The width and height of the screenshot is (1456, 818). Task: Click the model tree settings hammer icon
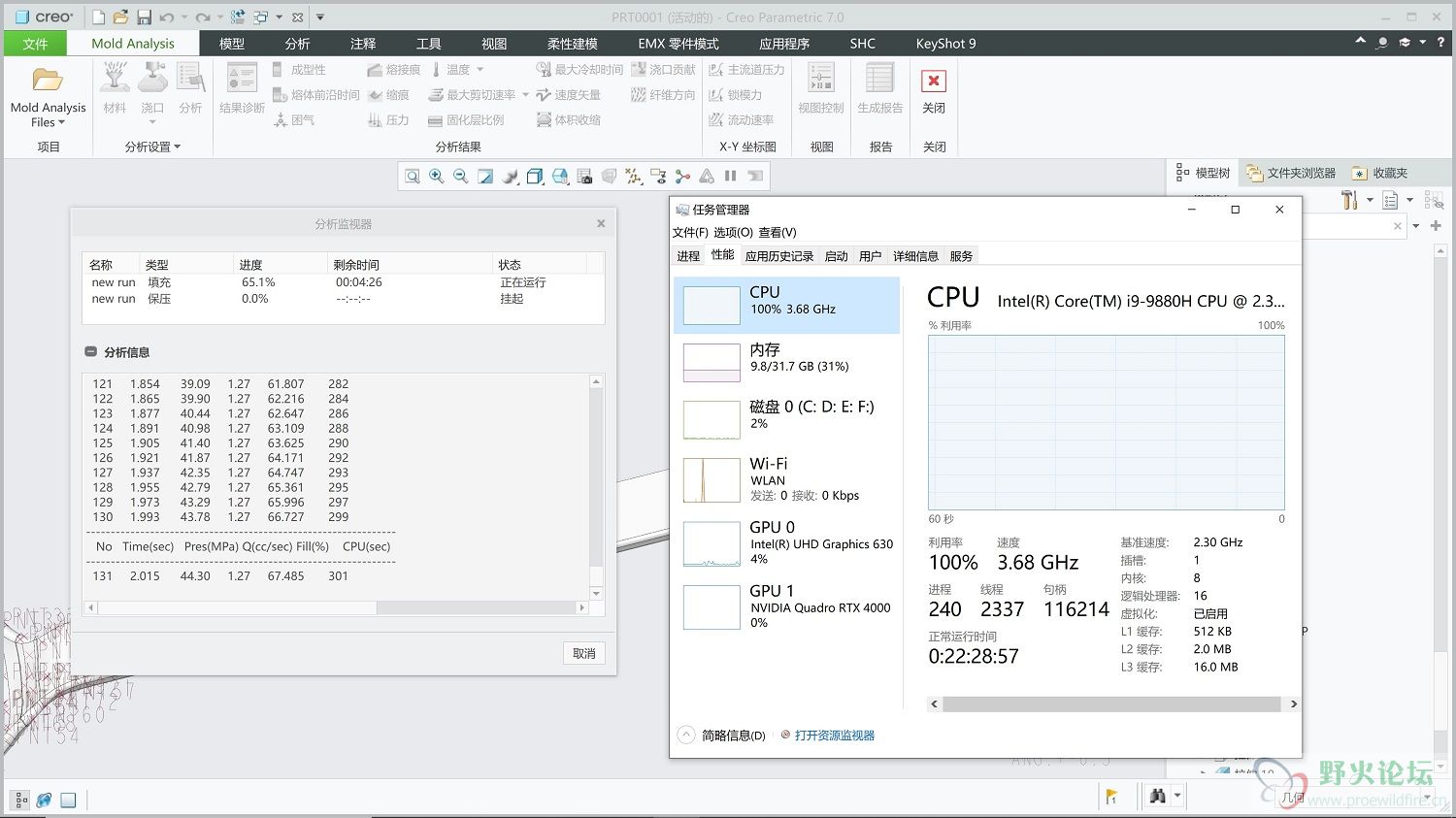pos(1350,200)
